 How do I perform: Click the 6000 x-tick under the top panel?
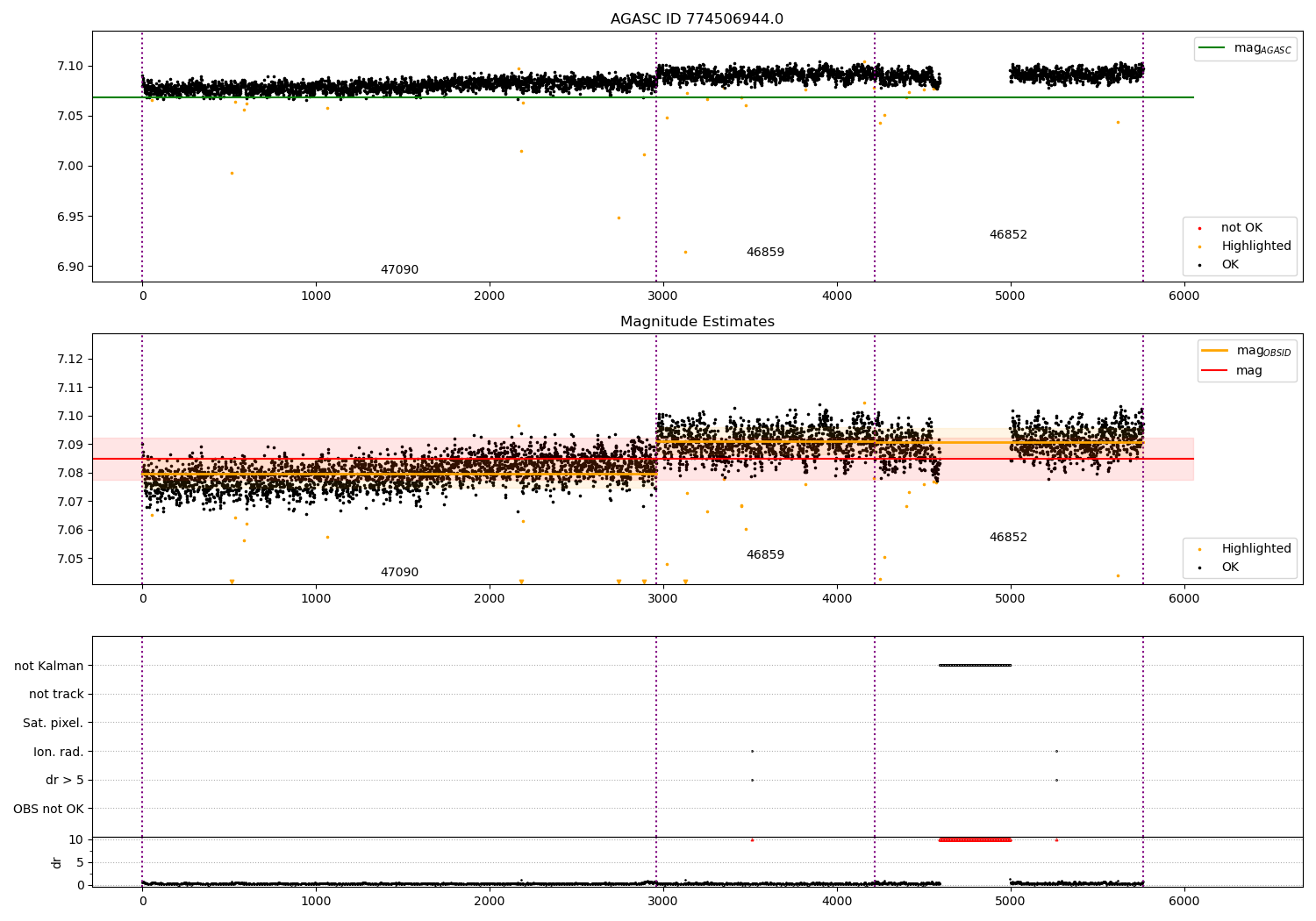click(1184, 296)
